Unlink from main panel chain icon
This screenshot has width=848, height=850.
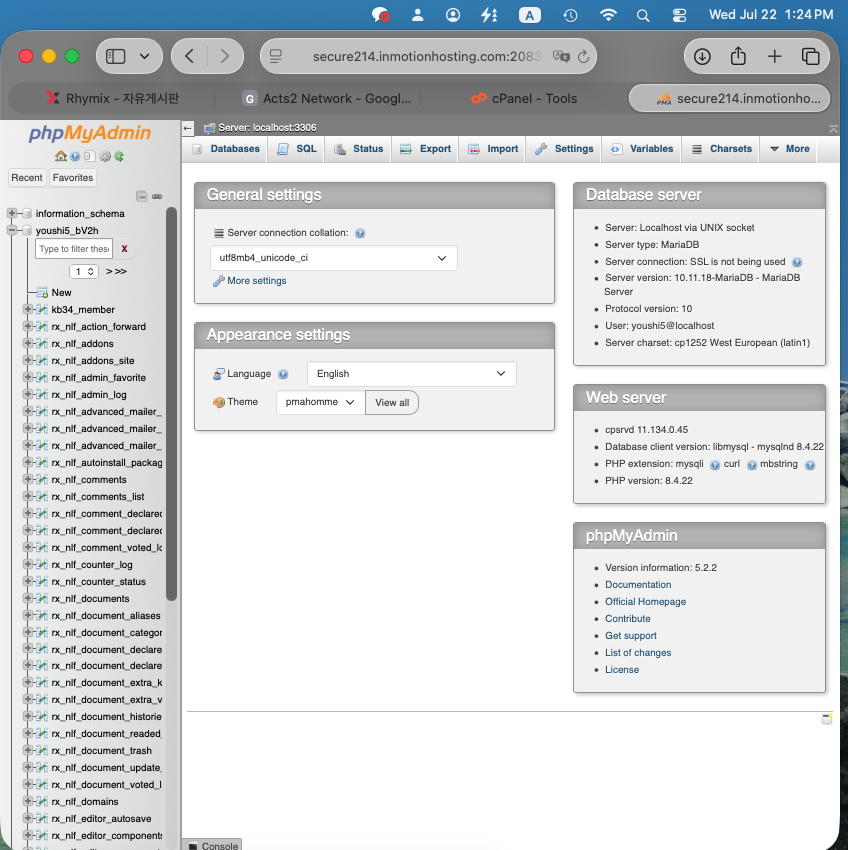(x=157, y=196)
